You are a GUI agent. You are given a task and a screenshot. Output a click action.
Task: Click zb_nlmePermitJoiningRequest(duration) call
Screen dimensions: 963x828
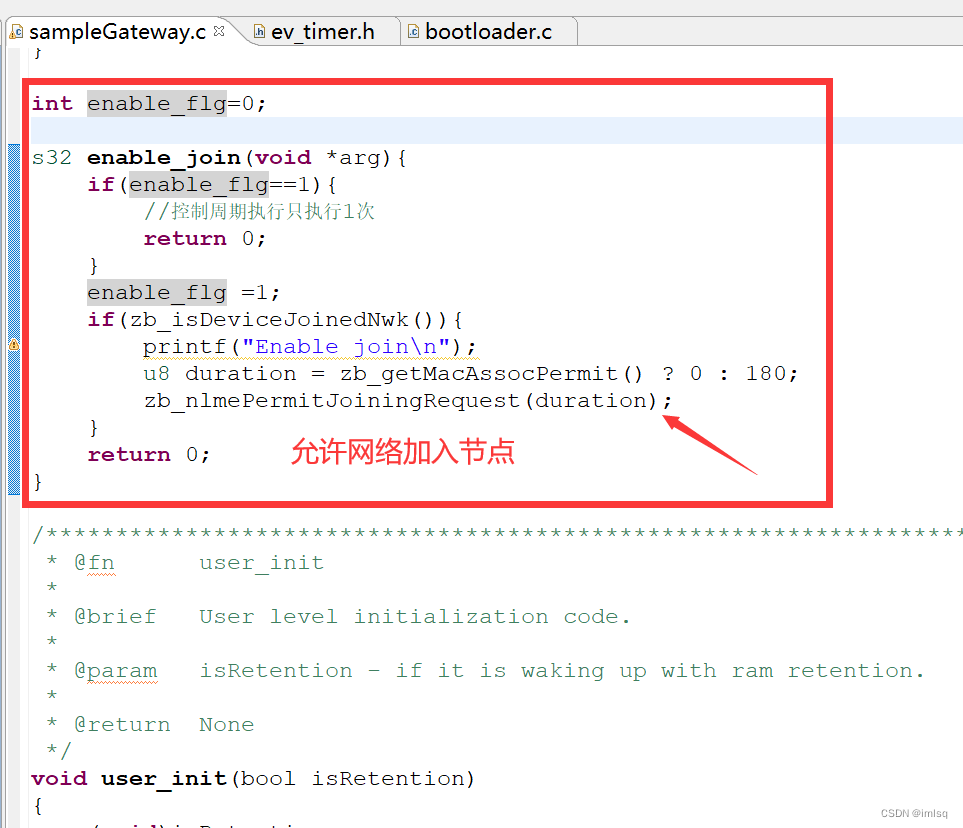pos(408,400)
